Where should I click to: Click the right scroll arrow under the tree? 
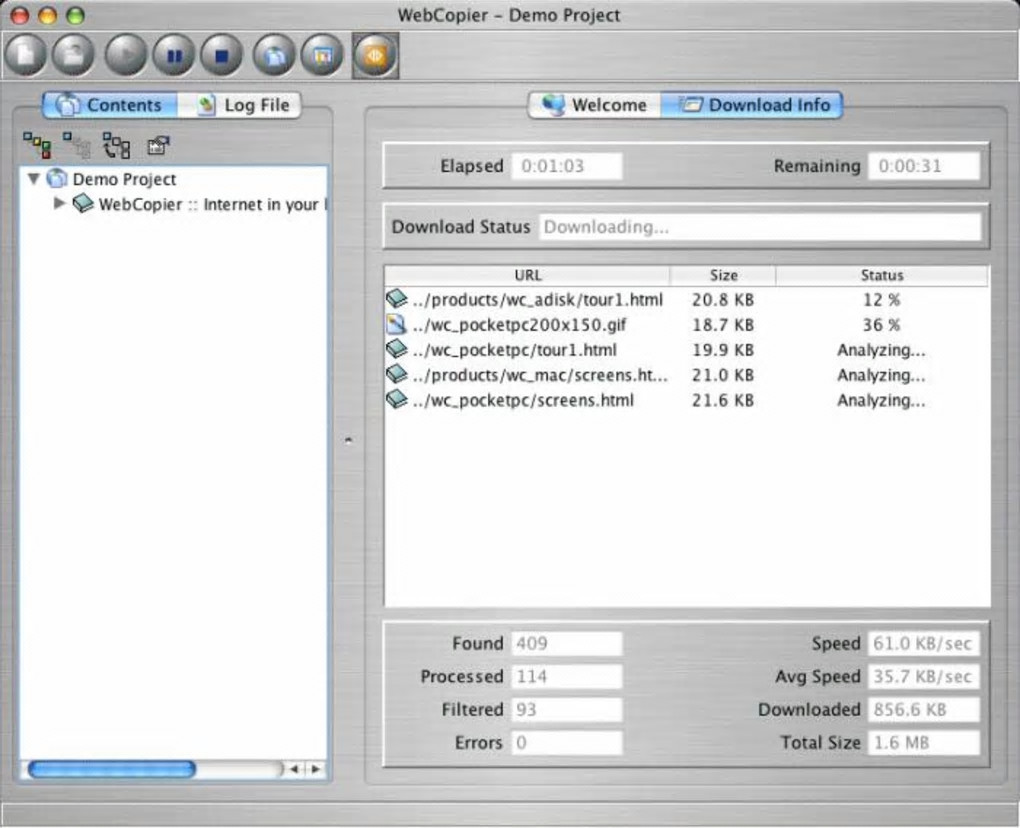click(315, 769)
